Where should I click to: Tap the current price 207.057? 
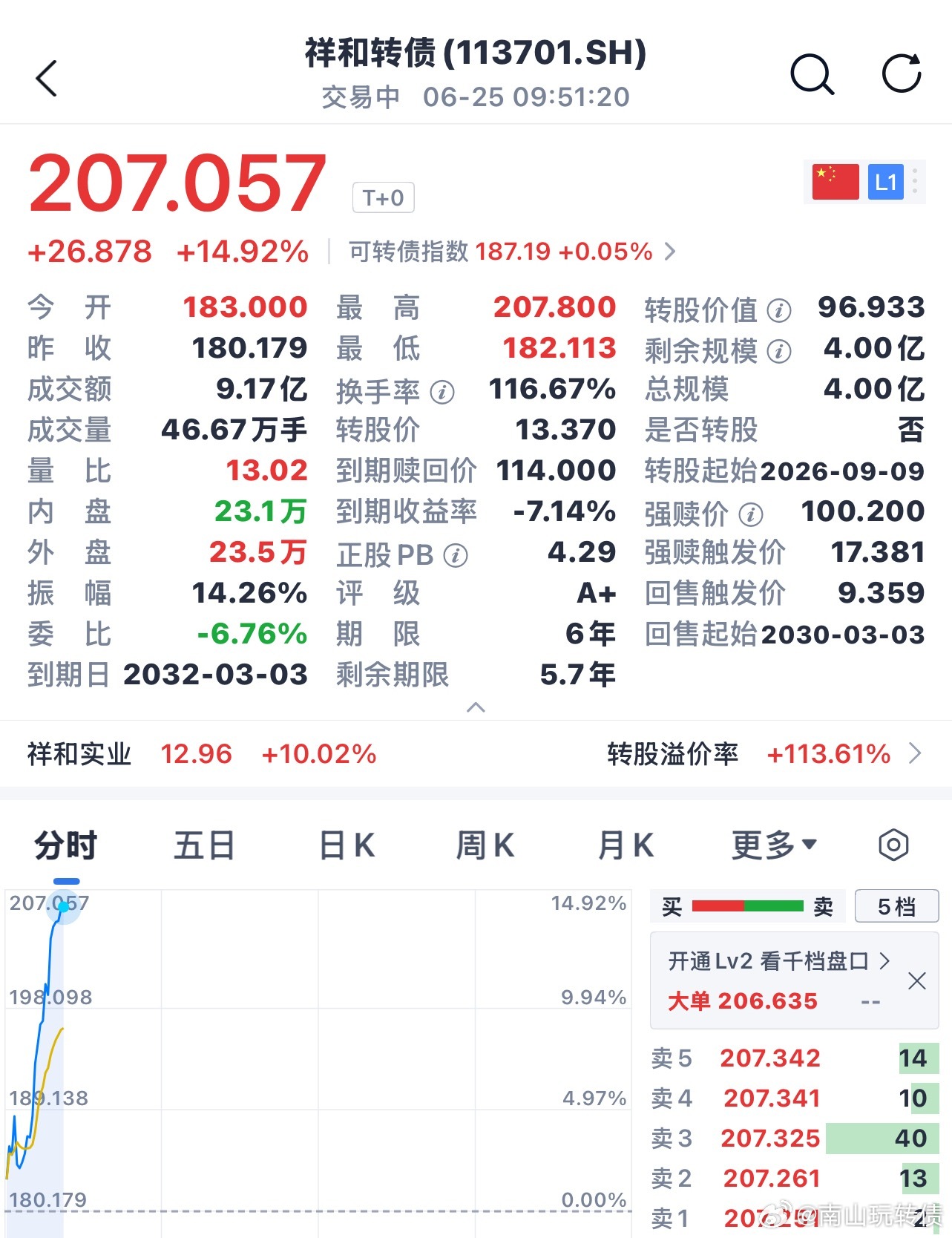point(177,183)
